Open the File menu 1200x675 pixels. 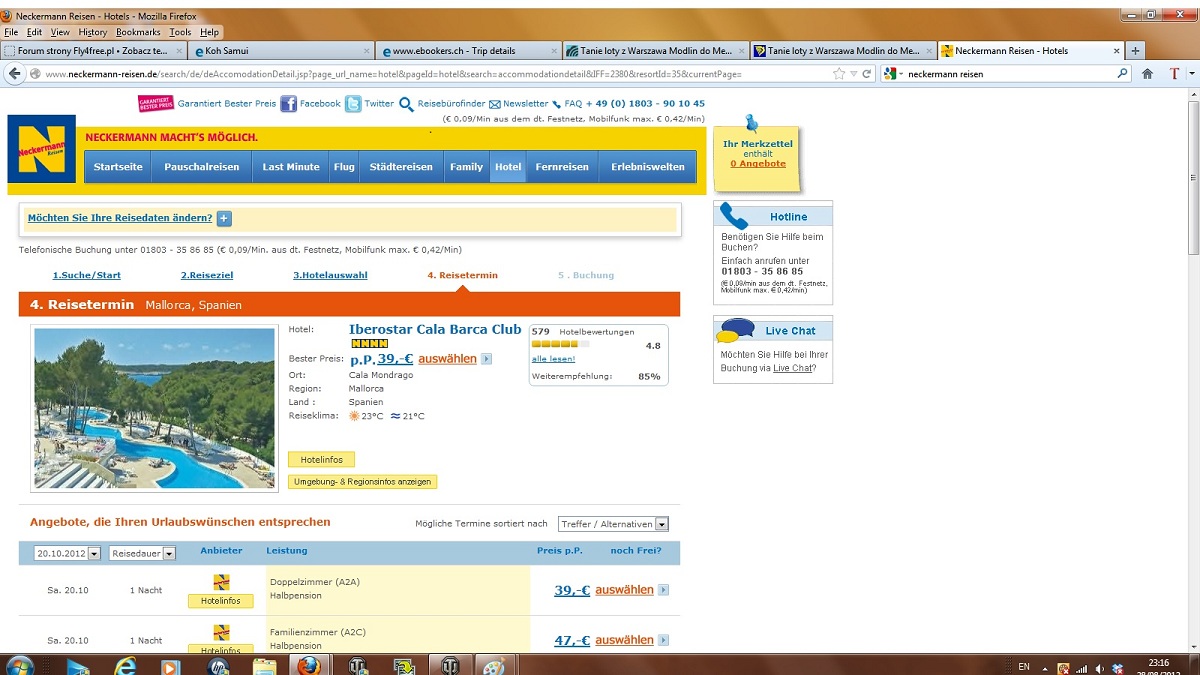tap(11, 32)
